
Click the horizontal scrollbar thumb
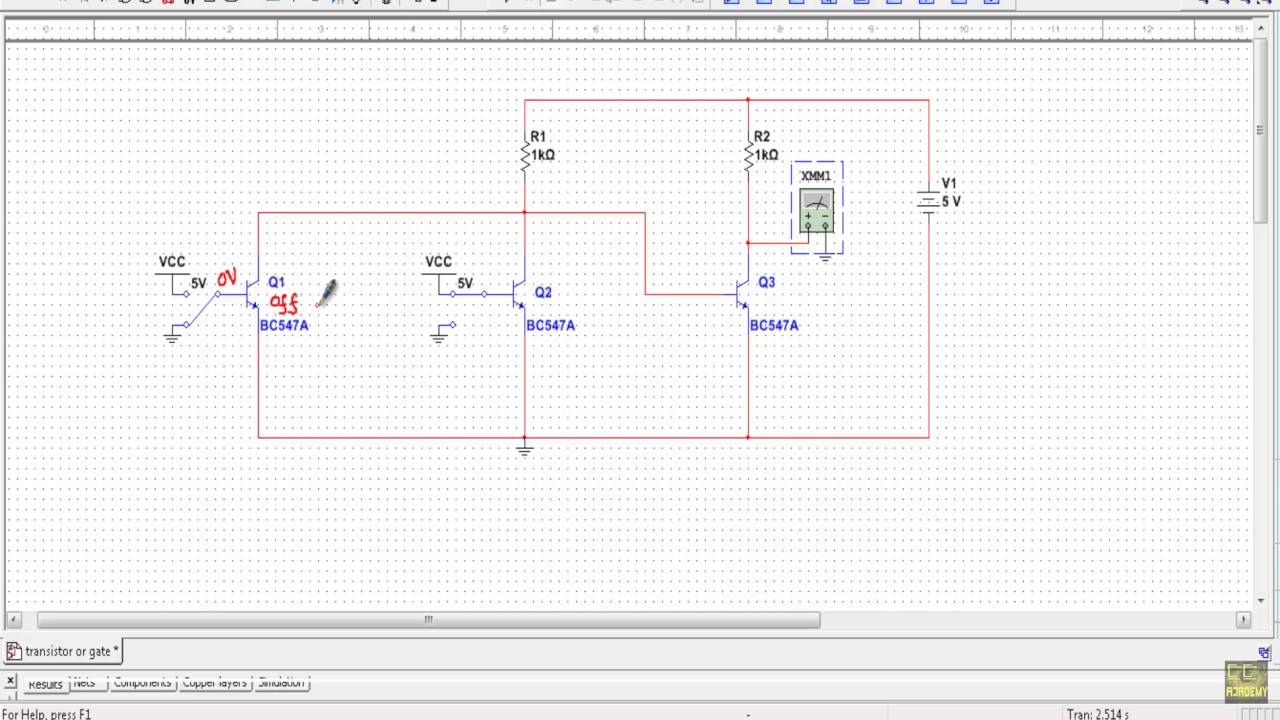point(428,620)
